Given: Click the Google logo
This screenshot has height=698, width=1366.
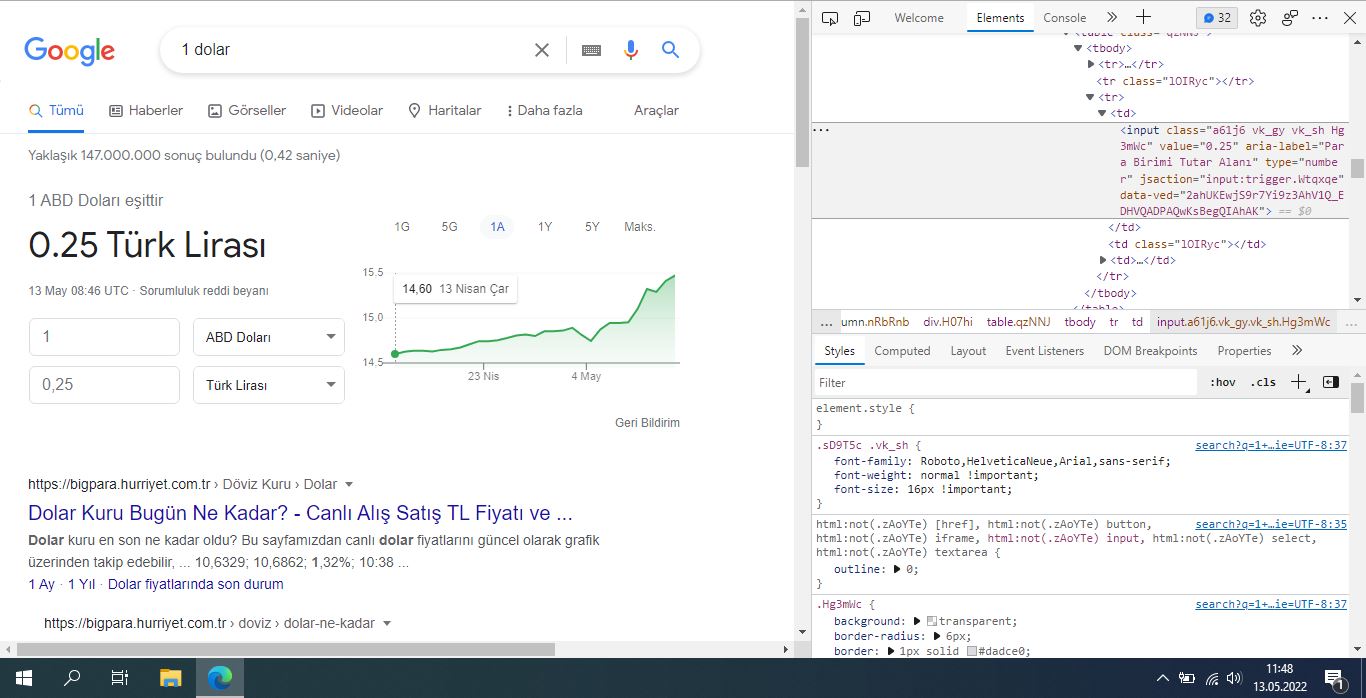Looking at the screenshot, I should [x=69, y=50].
